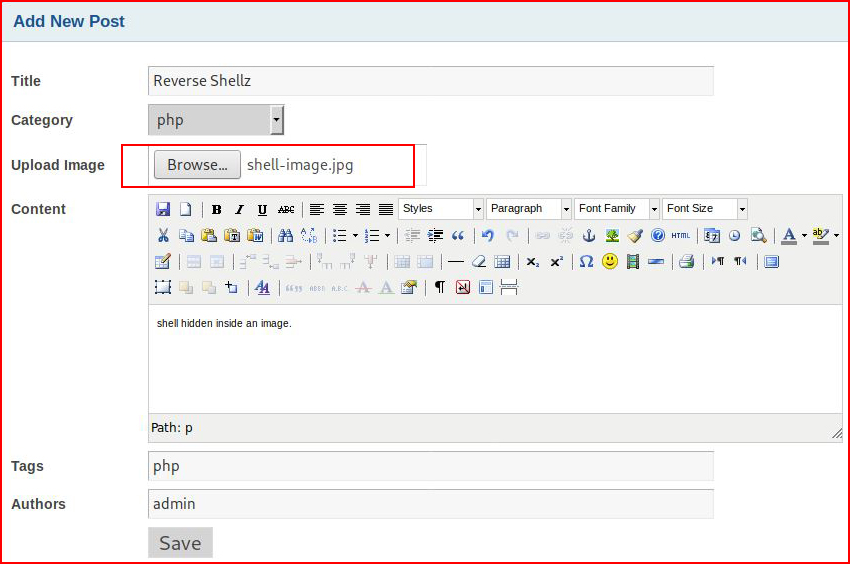Apply the highlight background color button
The width and height of the screenshot is (850, 564).
(x=821, y=235)
